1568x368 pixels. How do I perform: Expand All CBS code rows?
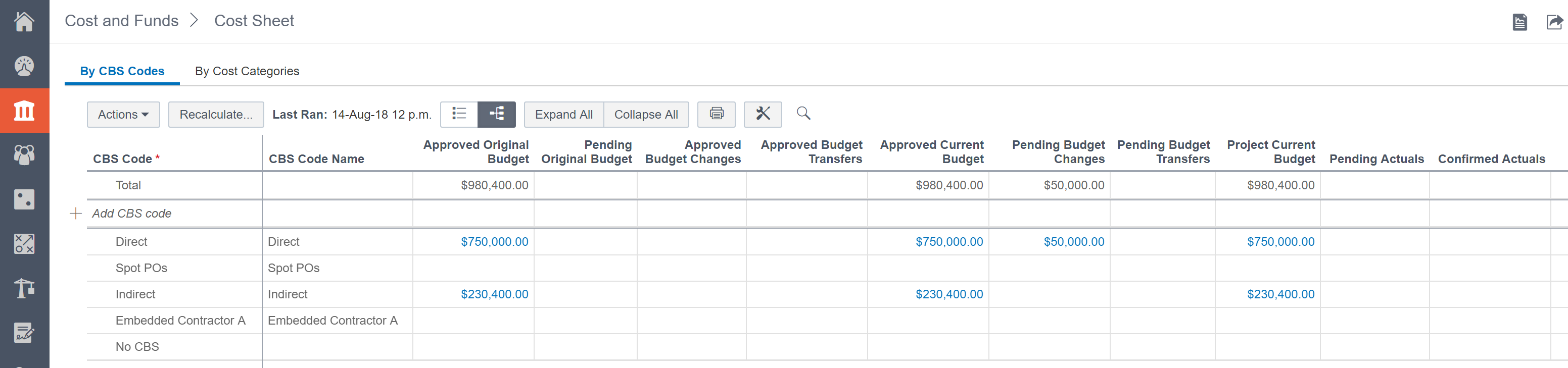click(x=563, y=115)
